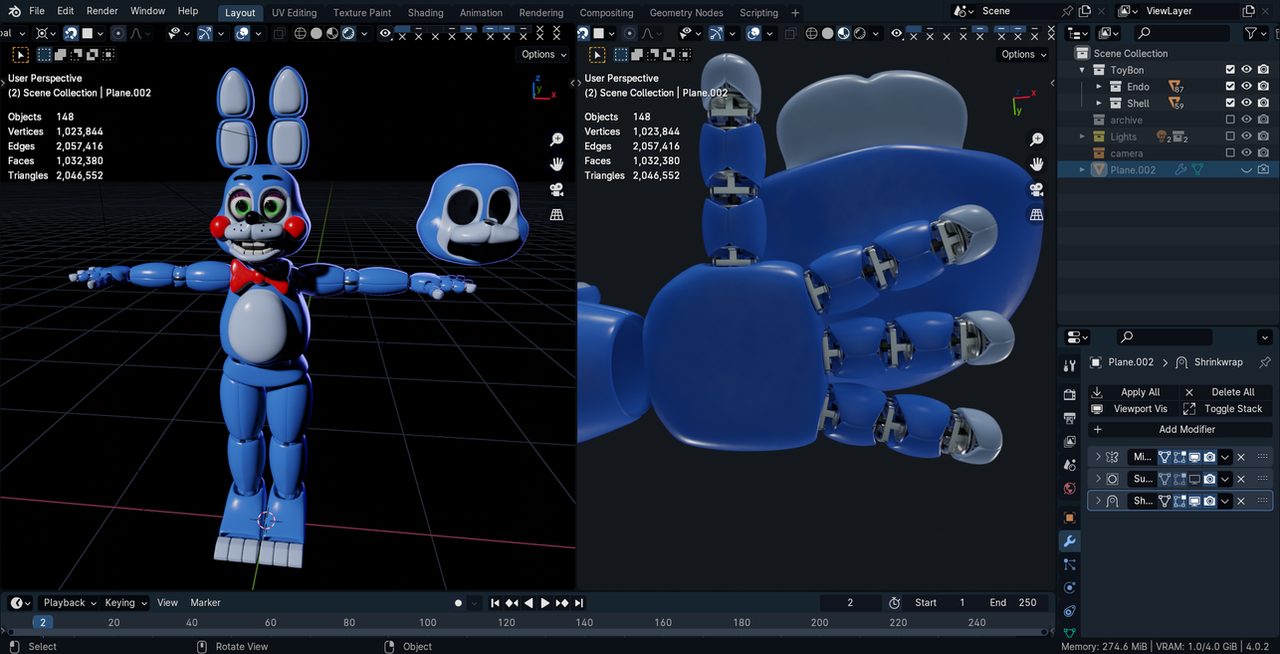Click the zoom magnifier gizmo in right viewport
This screenshot has height=654, width=1280.
coord(1037,140)
